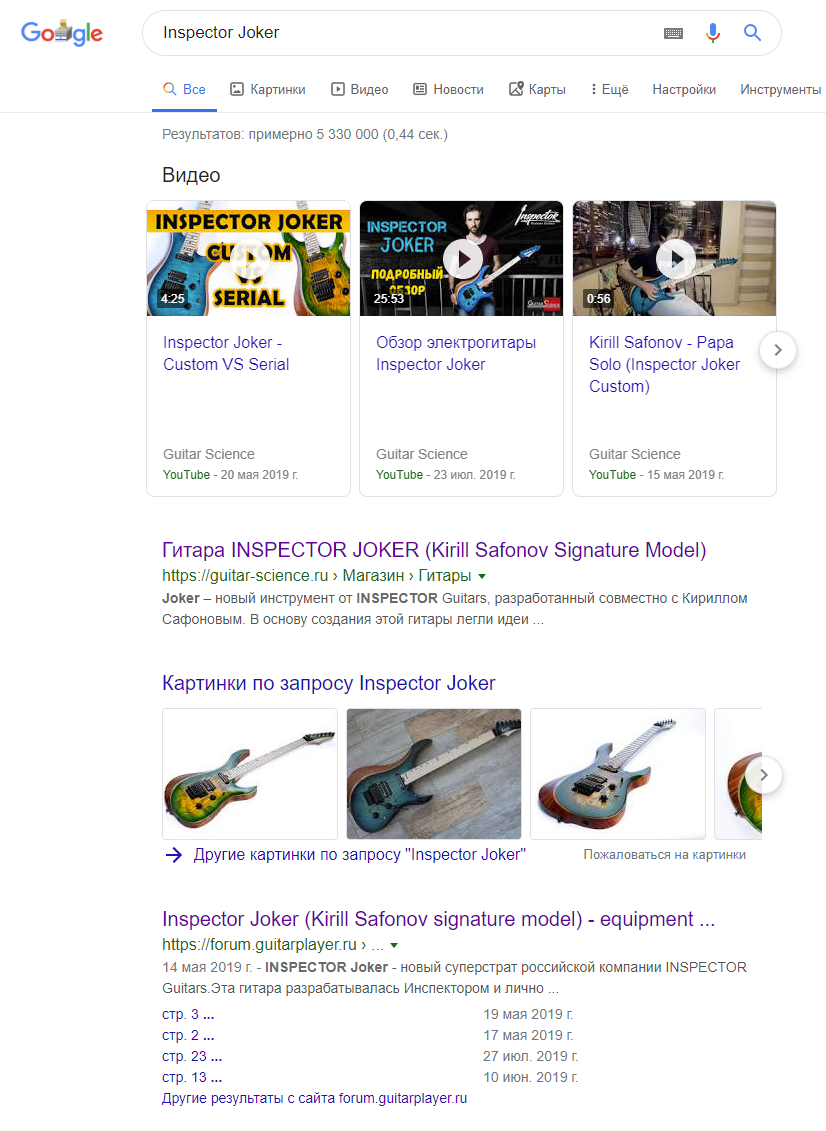Viewport: 826px width, 1131px height.
Task: Play the Papa Solo video thumbnail
Action: pos(675,258)
